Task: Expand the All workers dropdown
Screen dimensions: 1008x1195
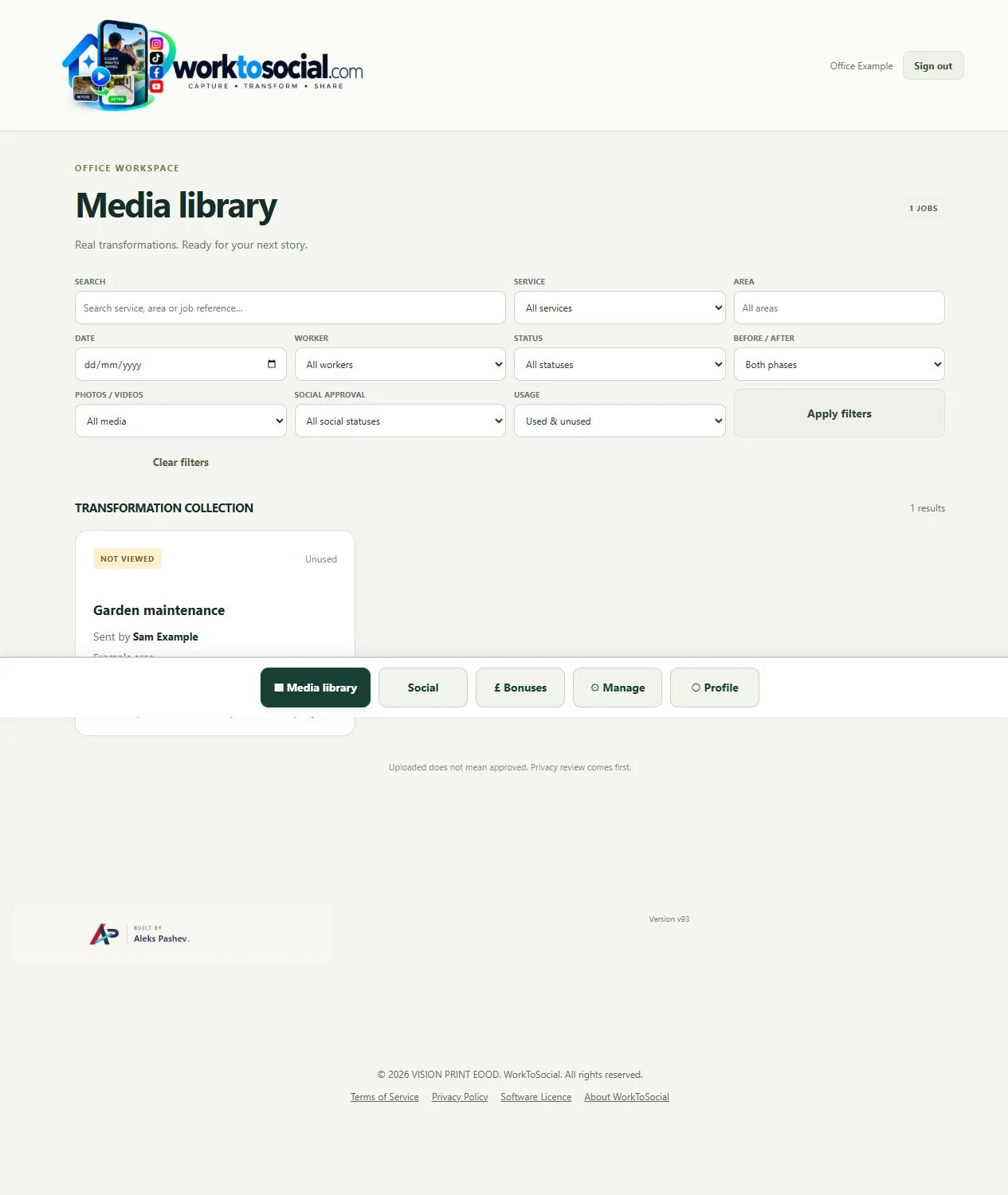Action: 400,364
